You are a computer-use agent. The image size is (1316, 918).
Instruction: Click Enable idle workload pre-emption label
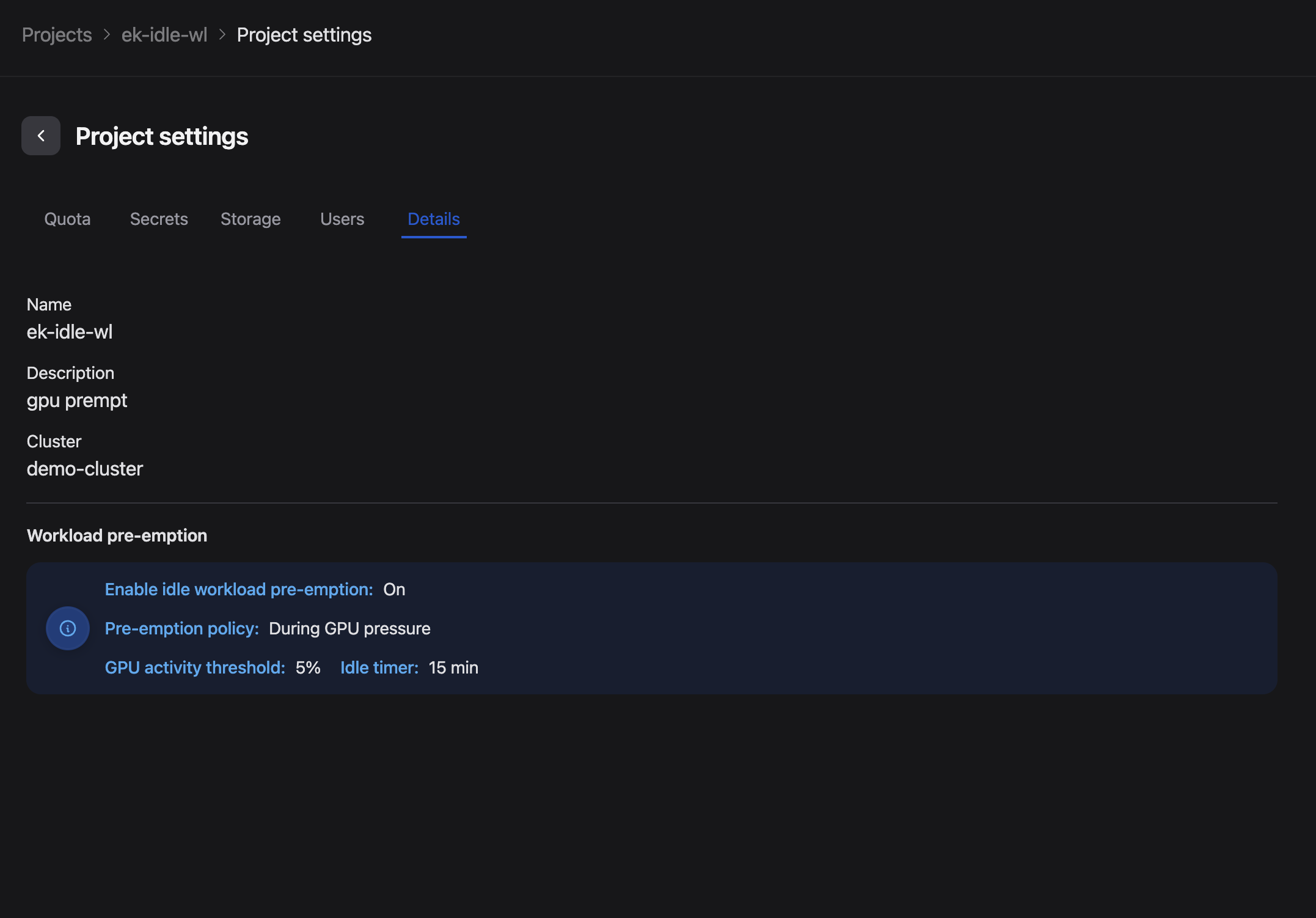click(239, 589)
